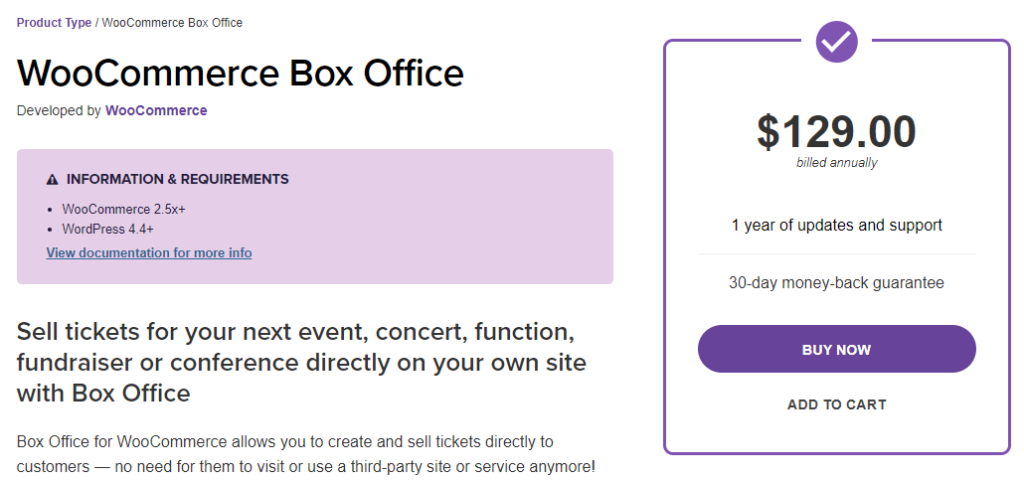
Task: Click the WooCommerce Box Office breadcrumb text
Action: pyautogui.click(x=172, y=23)
